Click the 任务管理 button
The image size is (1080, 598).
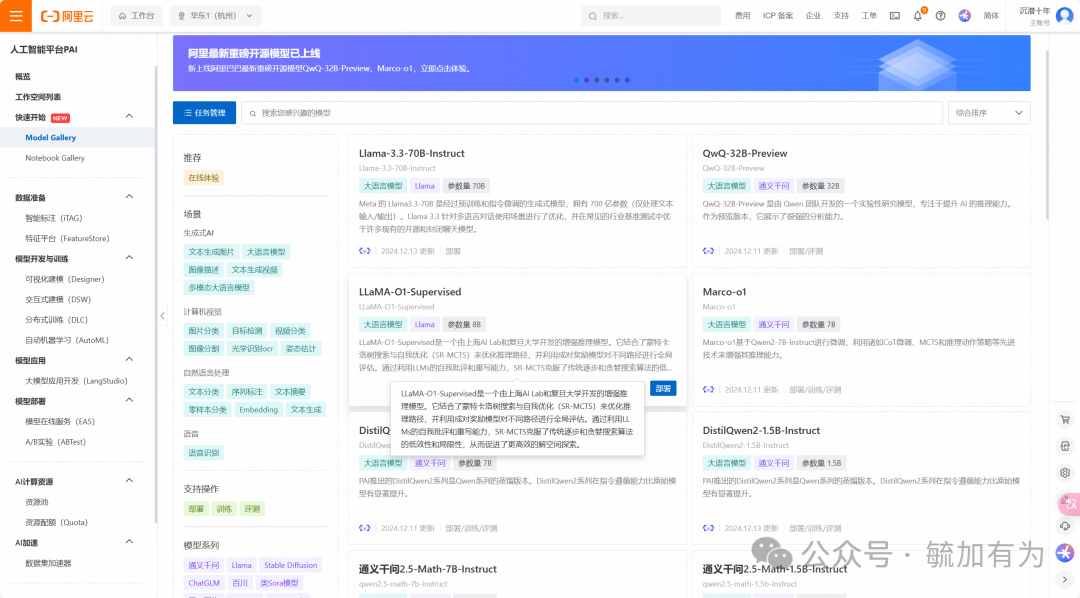[205, 113]
